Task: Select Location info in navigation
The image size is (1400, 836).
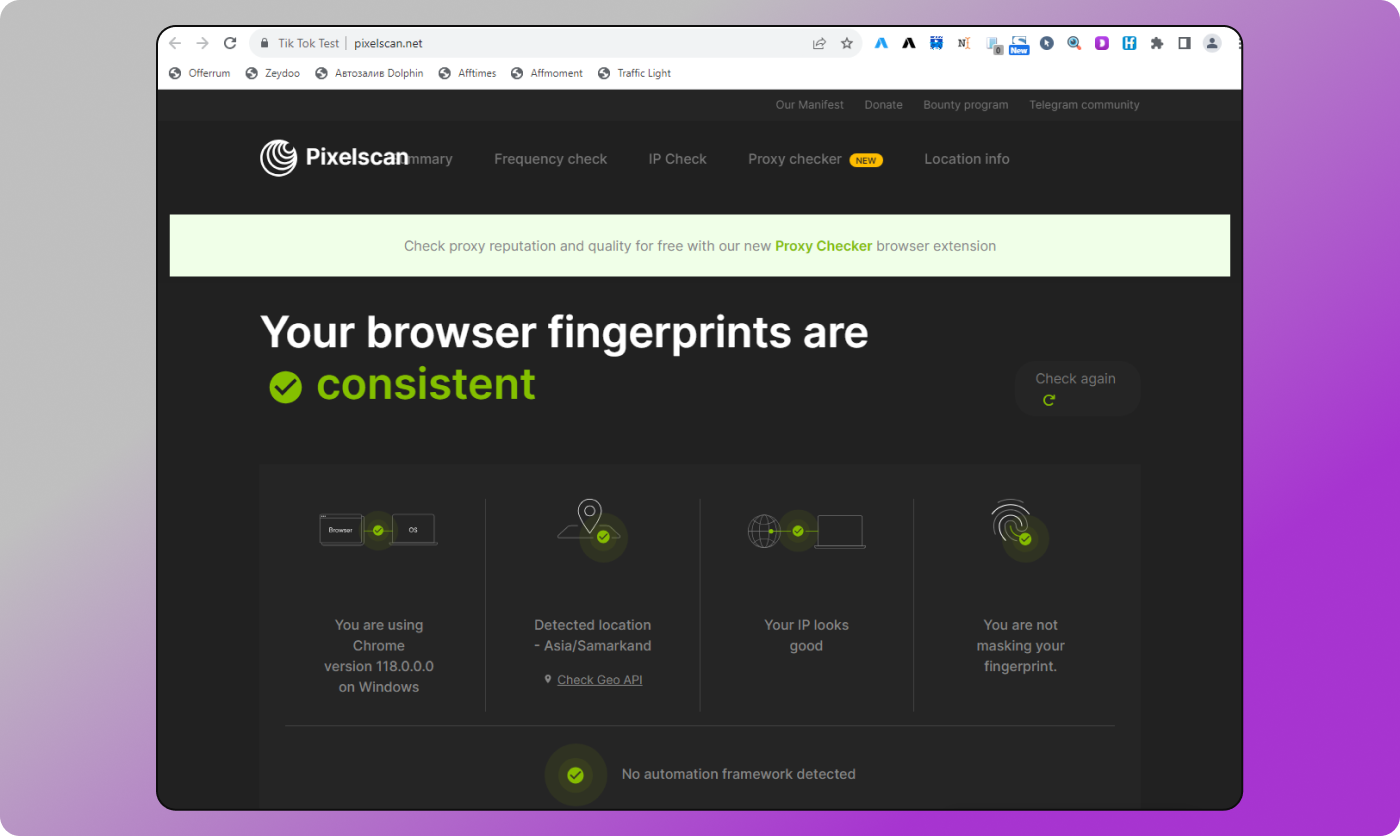Action: (x=966, y=159)
